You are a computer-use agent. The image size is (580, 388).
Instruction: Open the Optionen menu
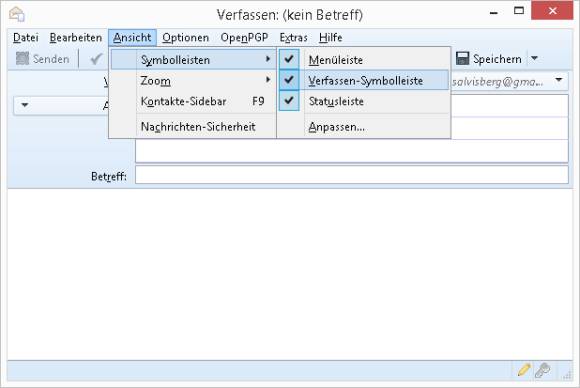(185, 37)
